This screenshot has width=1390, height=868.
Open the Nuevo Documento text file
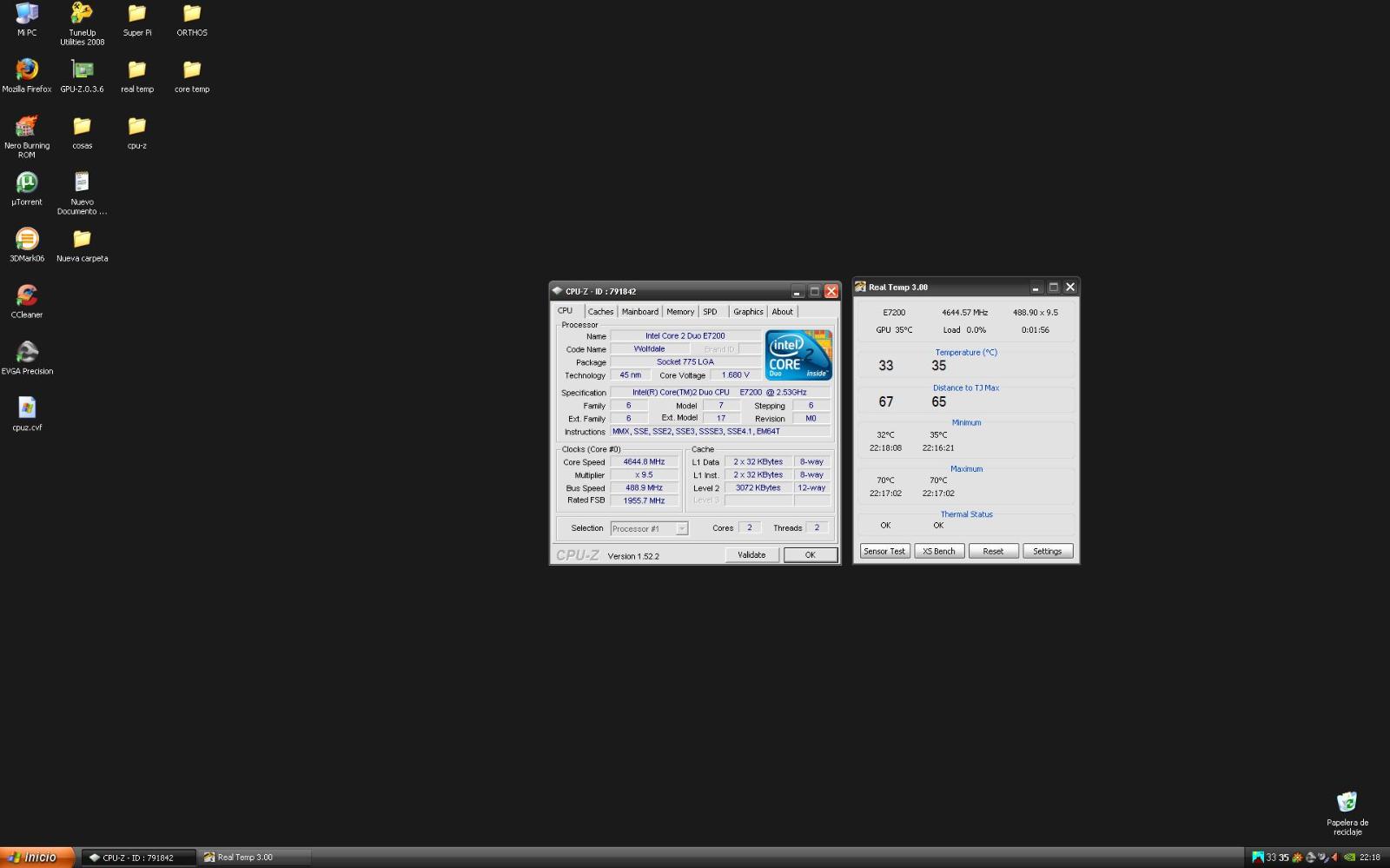82,192
